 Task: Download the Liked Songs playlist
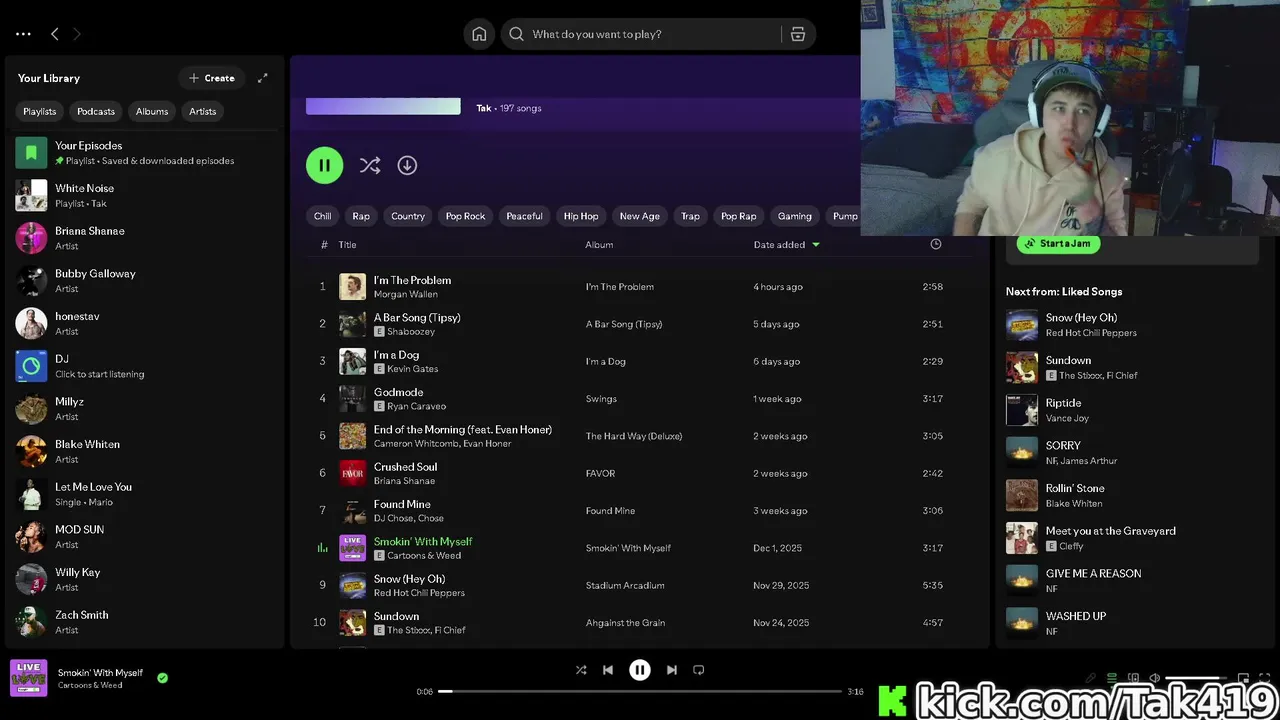[407, 165]
